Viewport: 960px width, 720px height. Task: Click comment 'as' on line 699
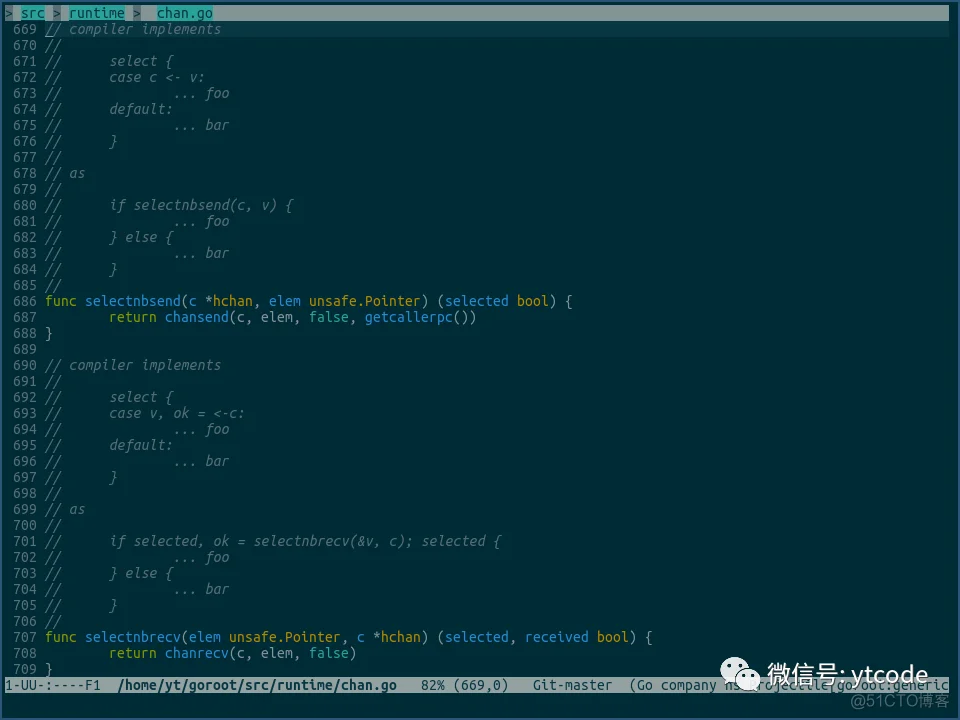coord(77,509)
